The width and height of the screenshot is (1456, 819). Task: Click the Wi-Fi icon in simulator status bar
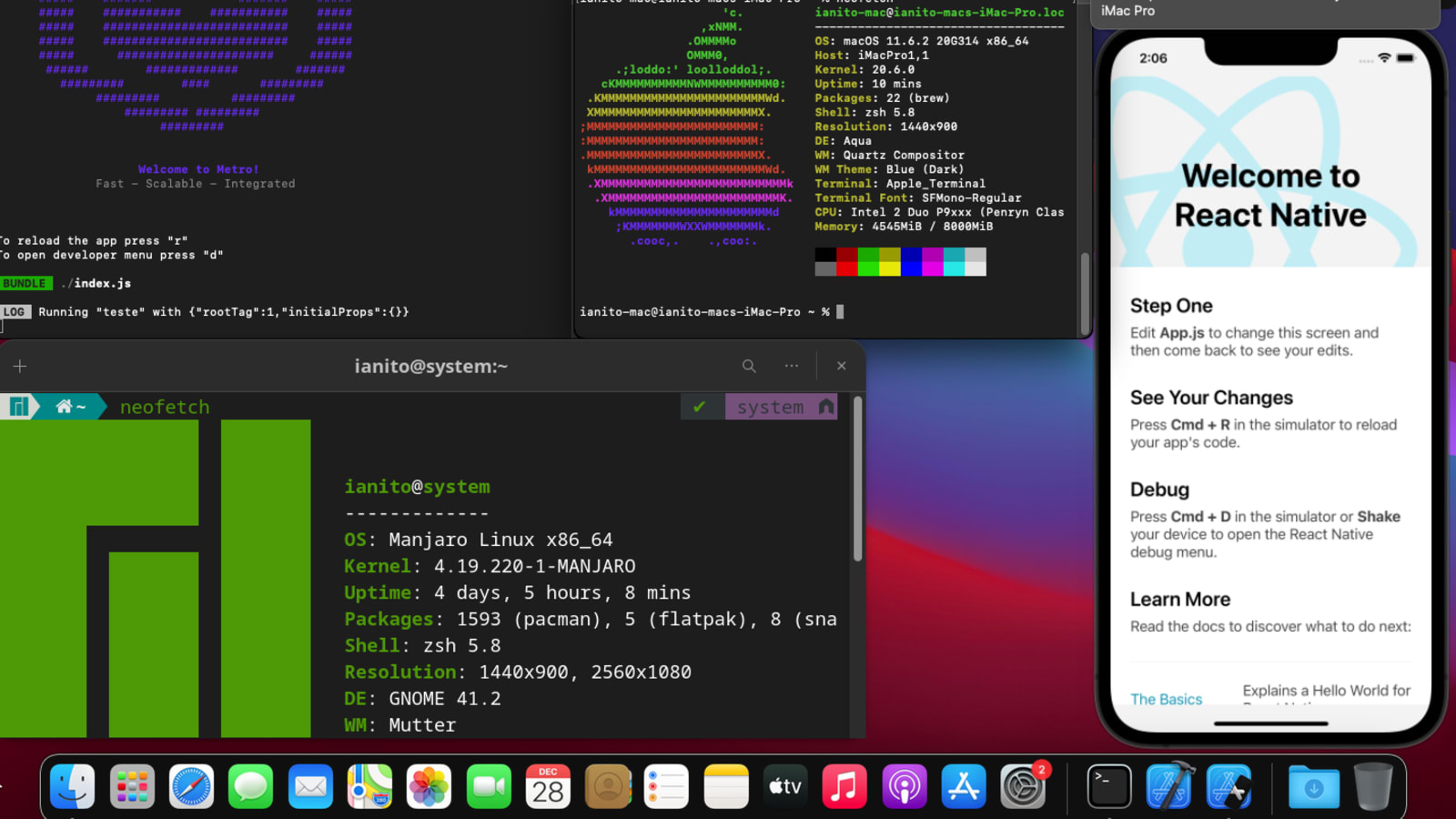[1384, 58]
